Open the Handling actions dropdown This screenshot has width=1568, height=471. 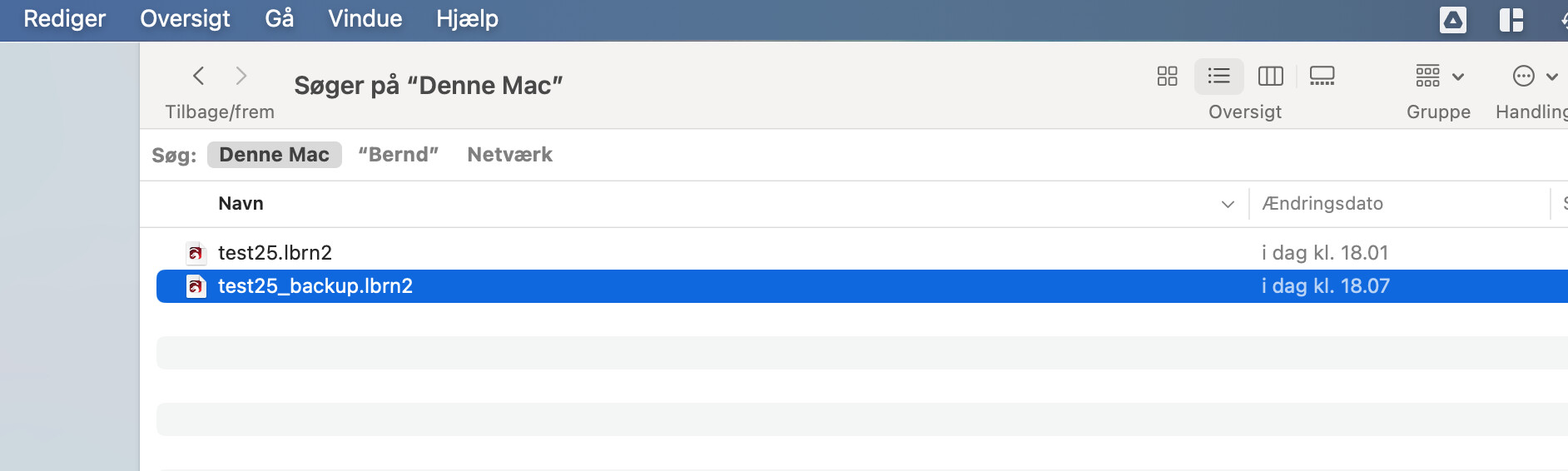1535,77
